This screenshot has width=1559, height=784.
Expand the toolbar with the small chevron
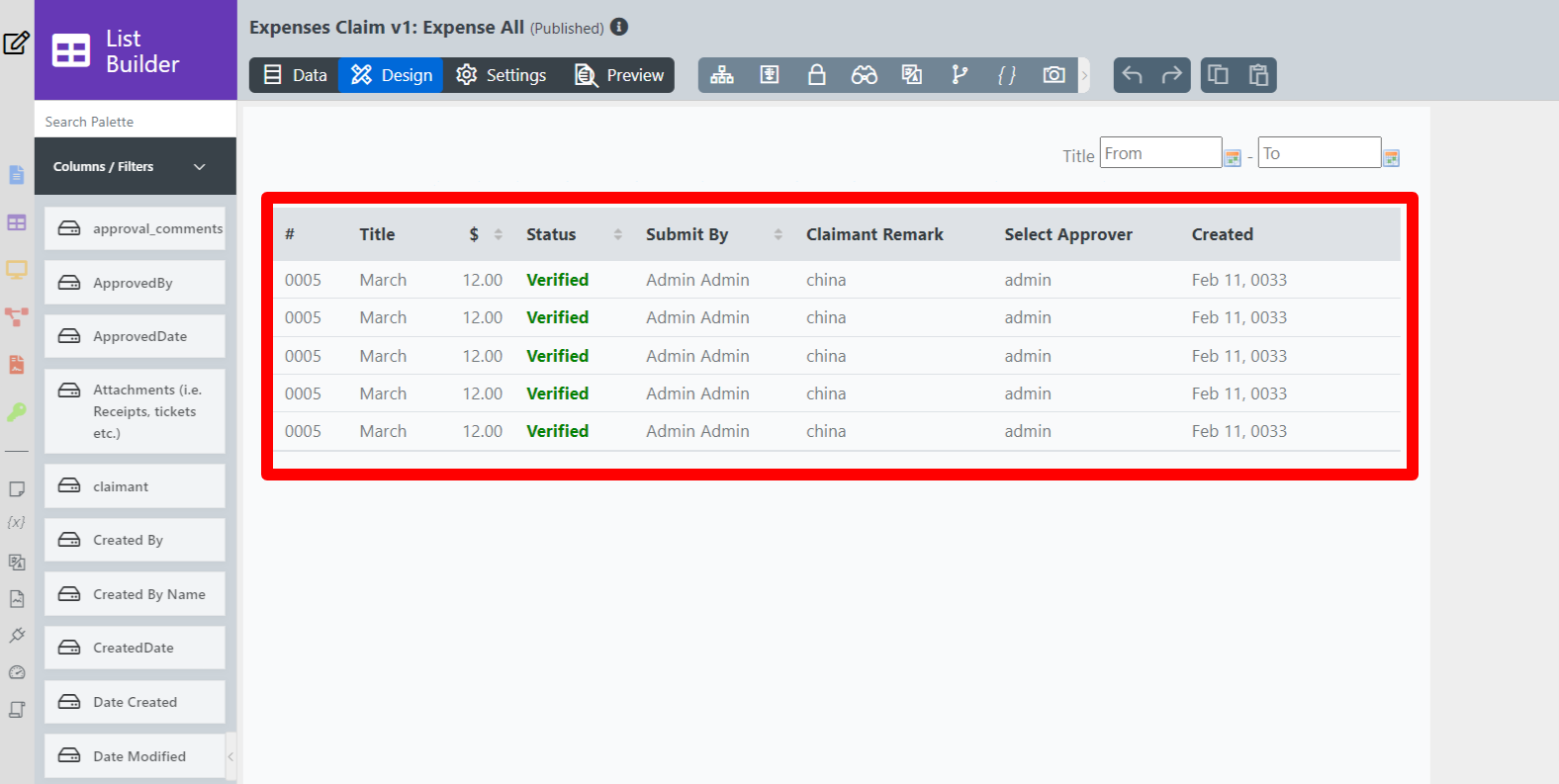[x=1084, y=75]
